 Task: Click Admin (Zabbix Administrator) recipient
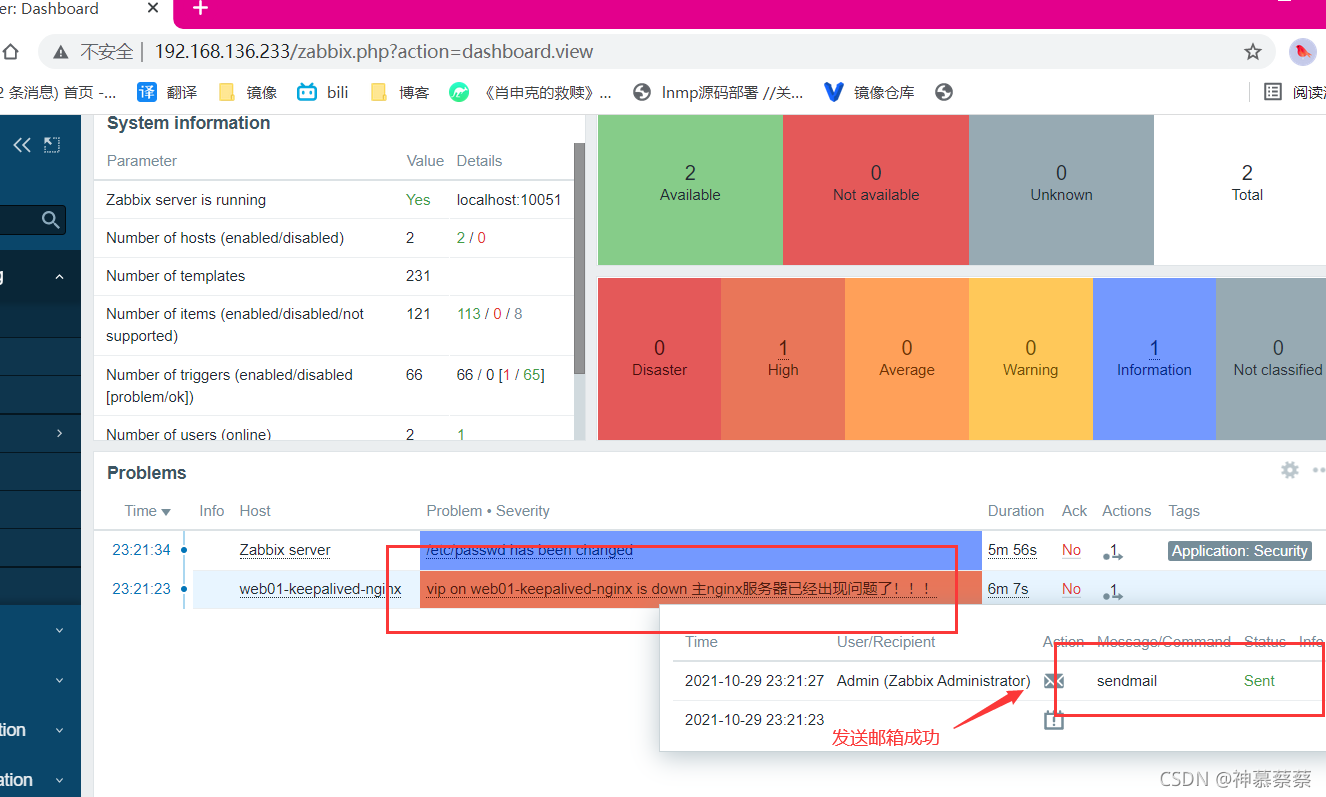(933, 681)
